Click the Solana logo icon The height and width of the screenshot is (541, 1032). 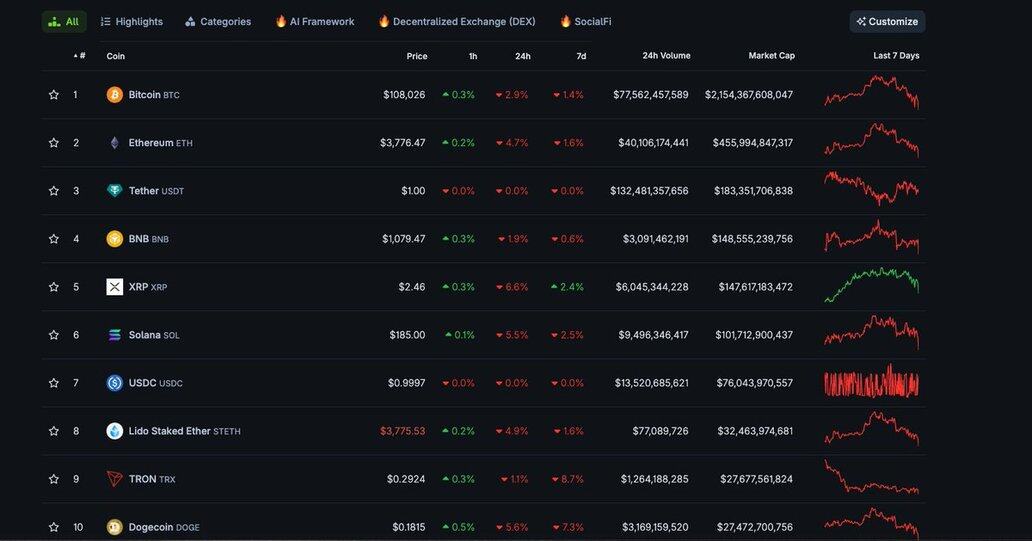point(115,335)
